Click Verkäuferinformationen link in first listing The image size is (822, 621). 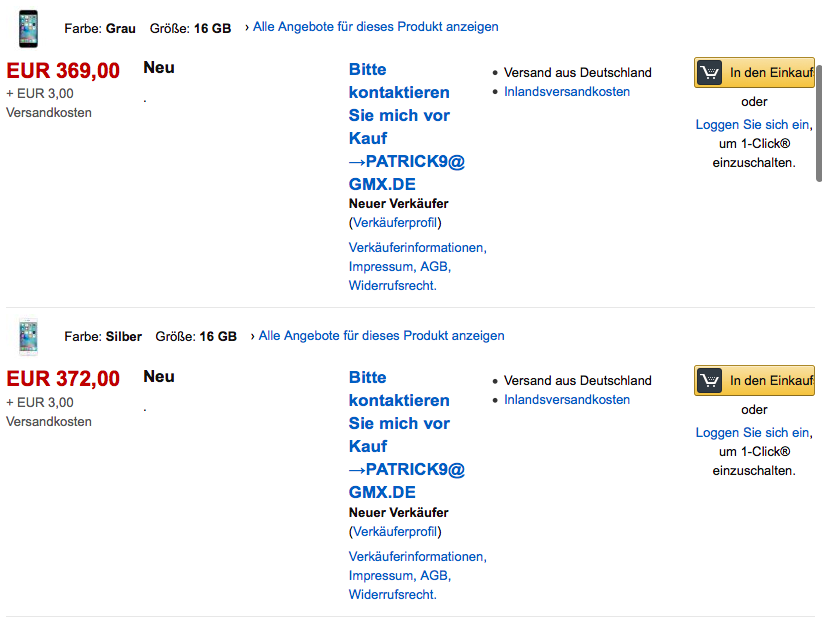pos(416,248)
